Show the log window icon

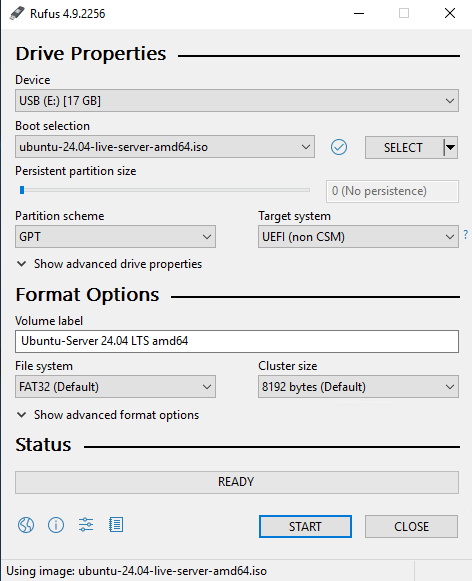[x=116, y=525]
